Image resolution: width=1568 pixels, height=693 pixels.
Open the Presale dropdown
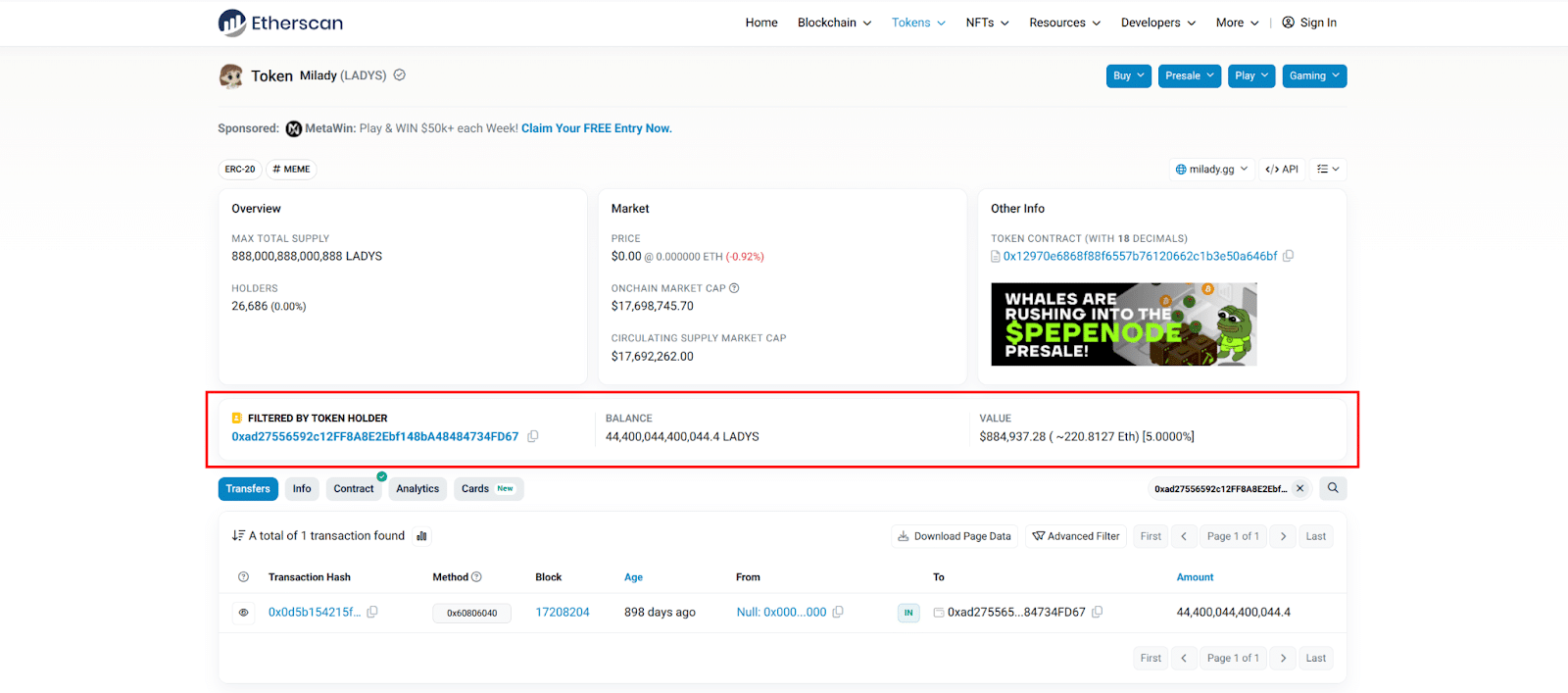pyautogui.click(x=1190, y=75)
